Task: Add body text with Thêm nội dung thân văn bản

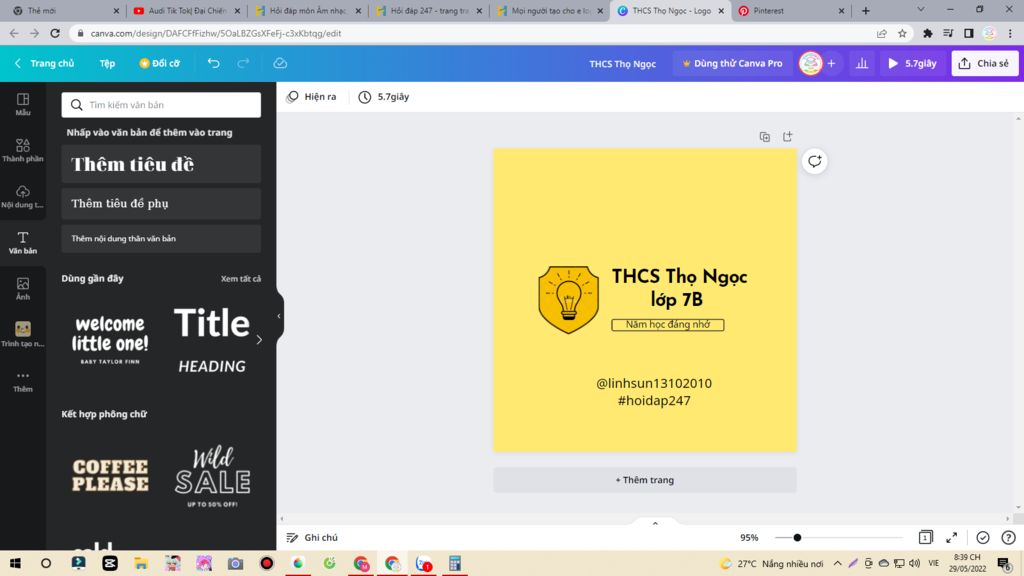Action: point(161,238)
